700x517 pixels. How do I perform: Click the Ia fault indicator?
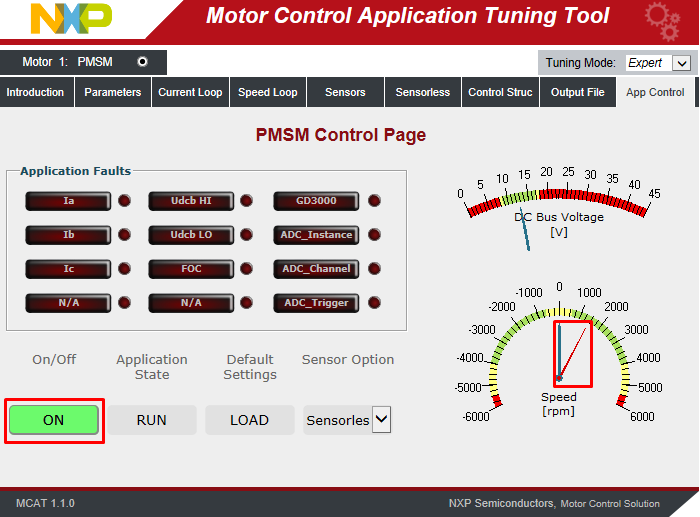pos(68,201)
